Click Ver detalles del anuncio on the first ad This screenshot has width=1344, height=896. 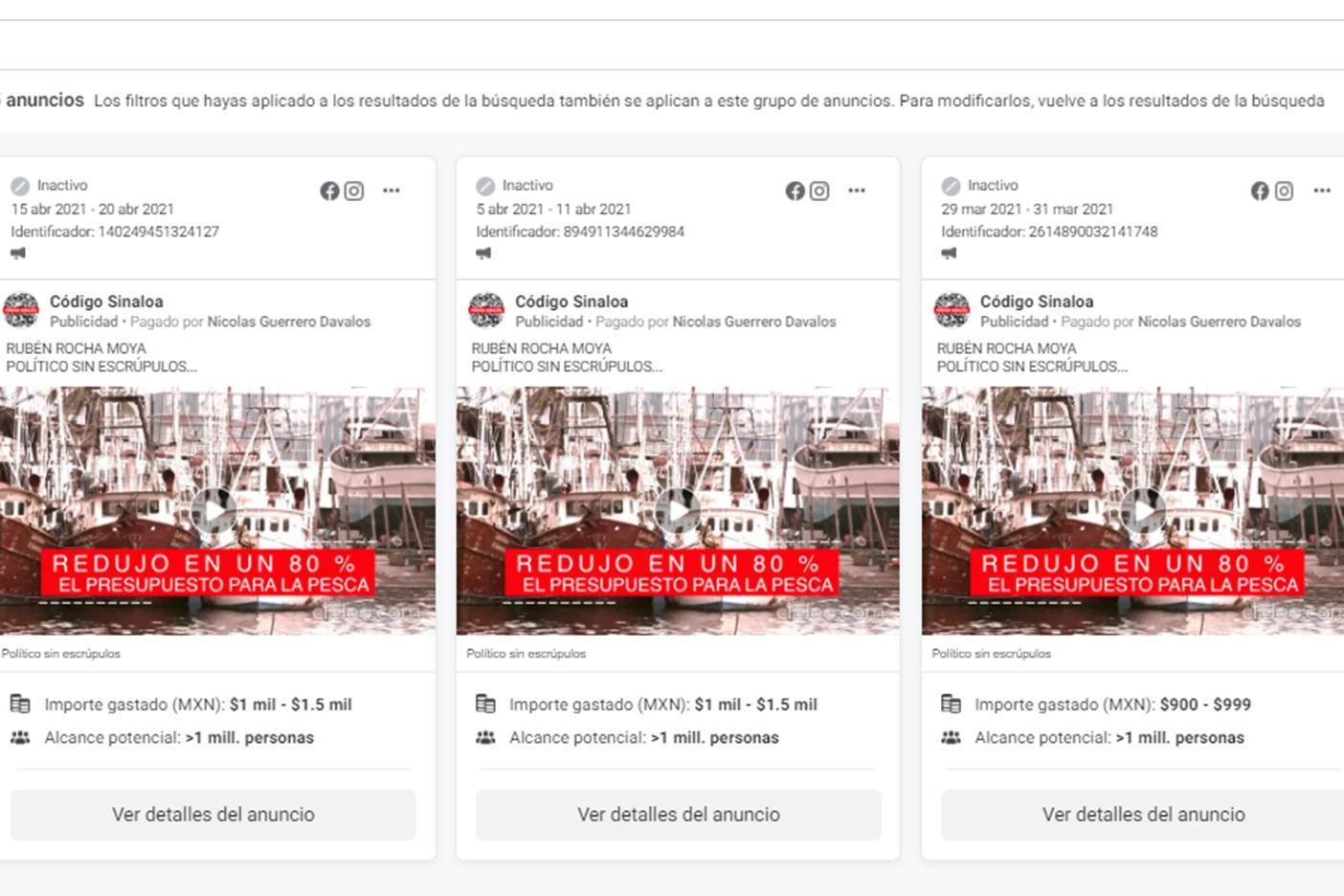[x=213, y=815]
